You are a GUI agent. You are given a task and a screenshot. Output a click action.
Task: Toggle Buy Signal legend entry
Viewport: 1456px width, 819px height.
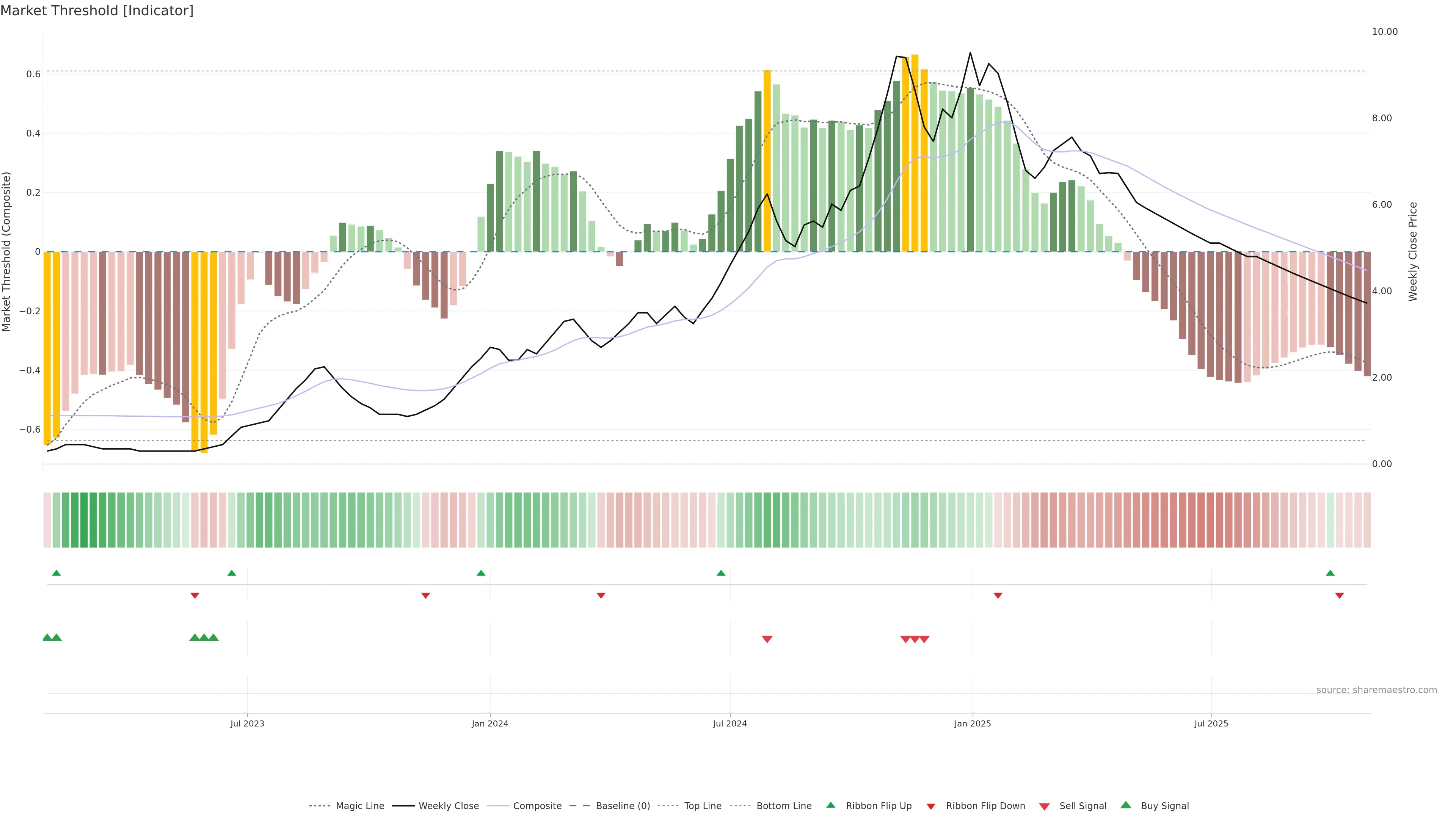(x=1164, y=806)
